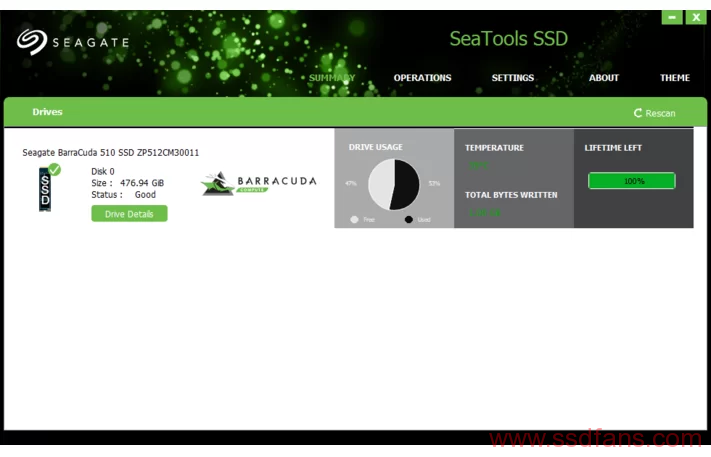Switch to the OPERATIONS tab

pyautogui.click(x=422, y=78)
